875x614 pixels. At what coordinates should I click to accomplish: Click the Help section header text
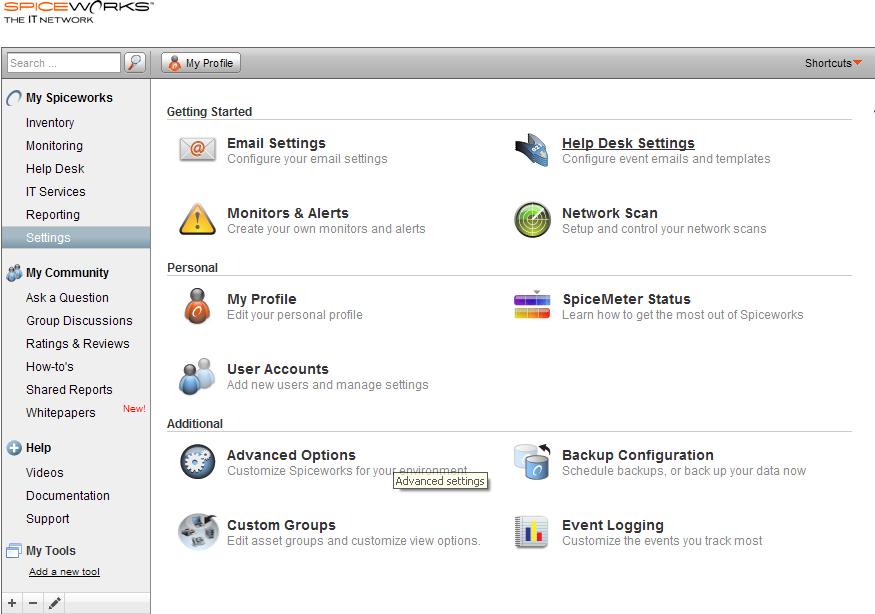pos(38,448)
